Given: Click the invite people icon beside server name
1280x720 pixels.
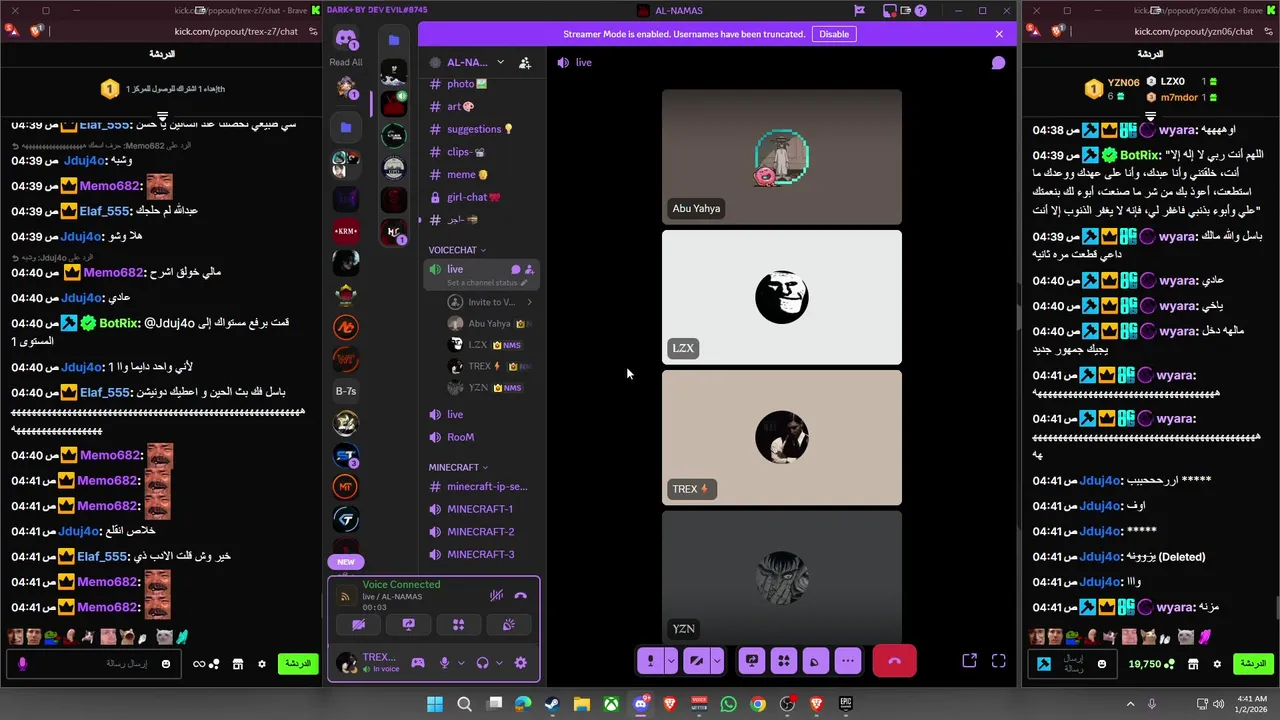Looking at the screenshot, I should pos(525,62).
